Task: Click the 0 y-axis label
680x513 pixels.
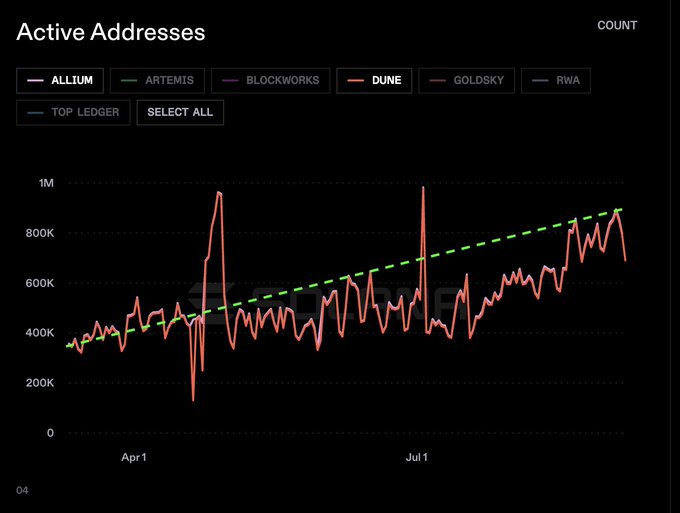Action: 50,433
